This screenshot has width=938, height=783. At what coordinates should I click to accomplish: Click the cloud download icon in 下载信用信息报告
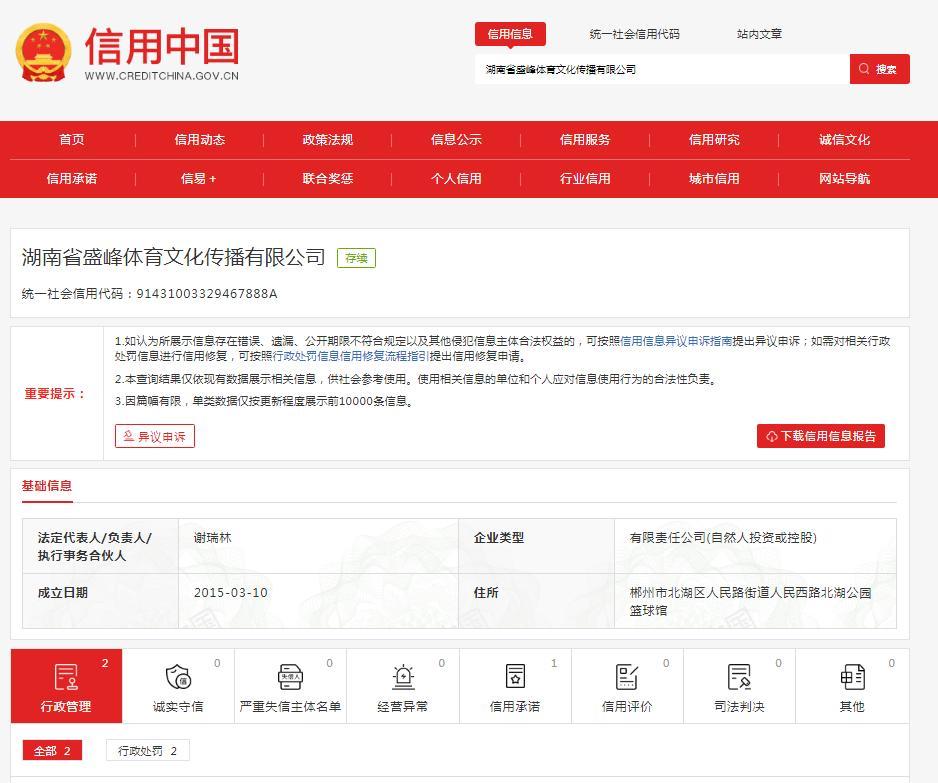(772, 436)
